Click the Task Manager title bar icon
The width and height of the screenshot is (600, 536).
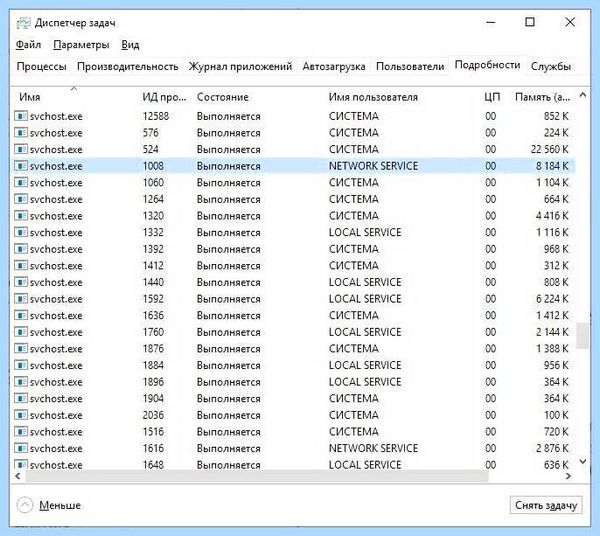click(x=23, y=23)
